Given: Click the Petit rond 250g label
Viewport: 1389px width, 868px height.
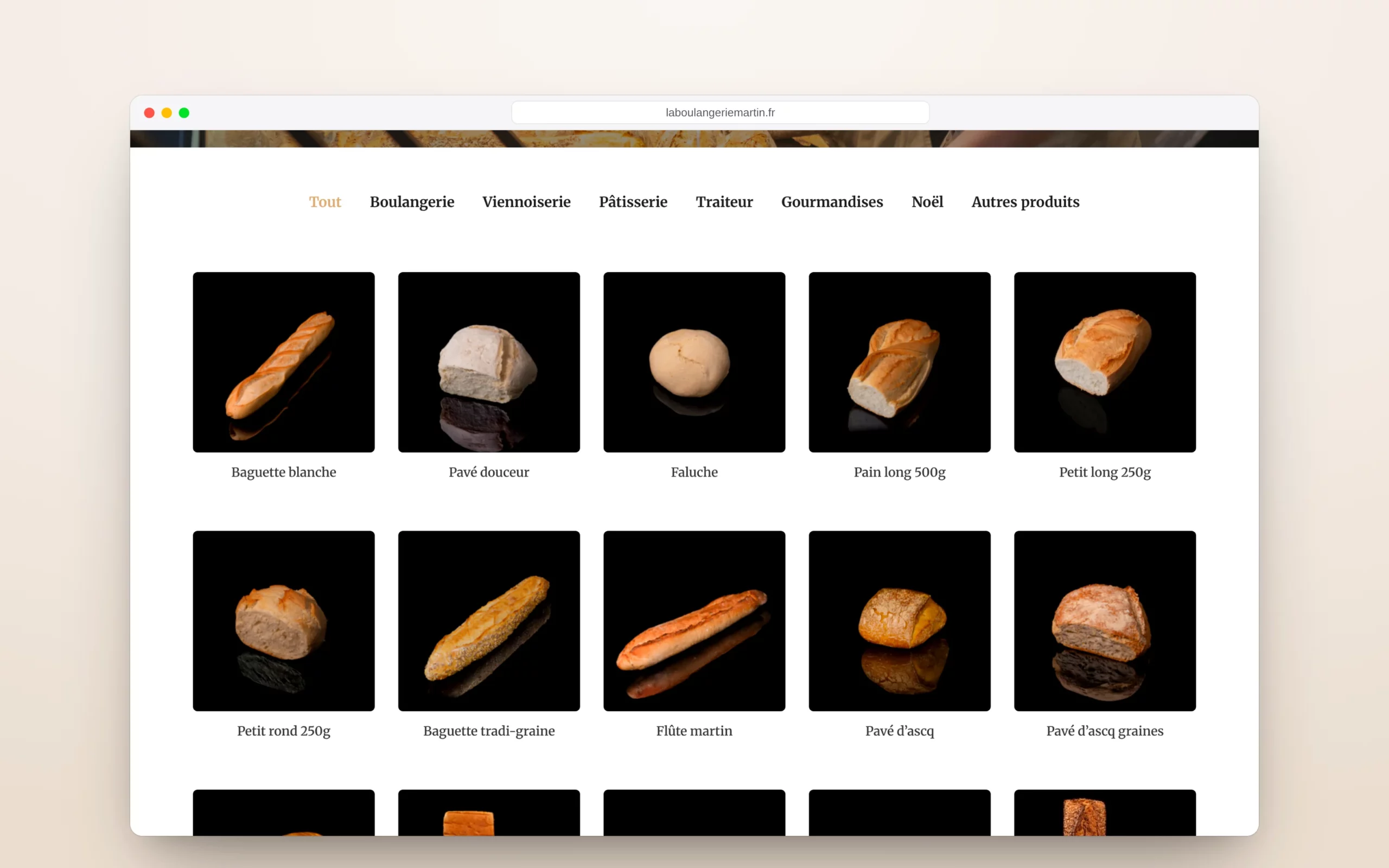Looking at the screenshot, I should [x=284, y=731].
